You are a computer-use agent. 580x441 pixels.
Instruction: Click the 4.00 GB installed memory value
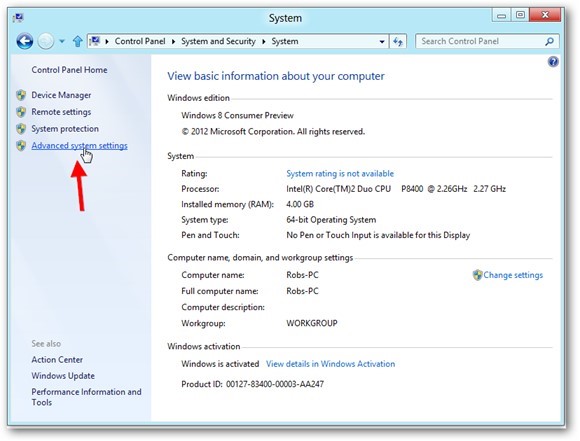coord(300,204)
